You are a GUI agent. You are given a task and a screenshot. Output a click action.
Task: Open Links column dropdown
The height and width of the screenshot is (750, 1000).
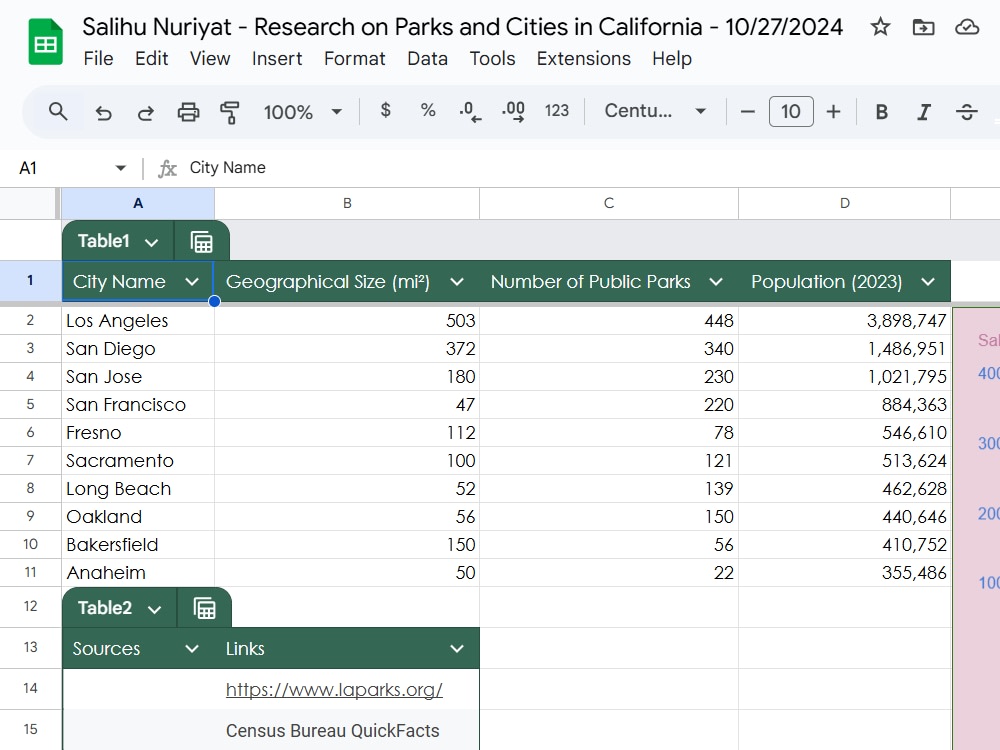pos(457,649)
